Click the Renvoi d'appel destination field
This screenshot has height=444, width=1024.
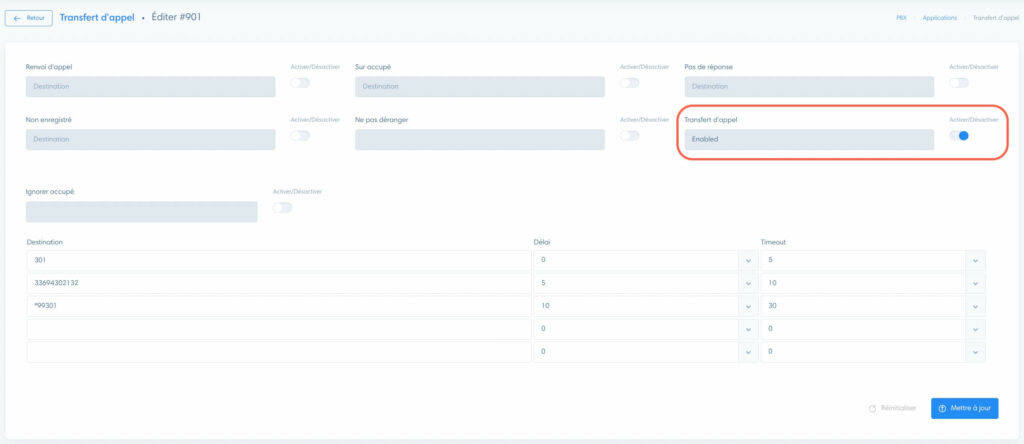[x=150, y=87]
